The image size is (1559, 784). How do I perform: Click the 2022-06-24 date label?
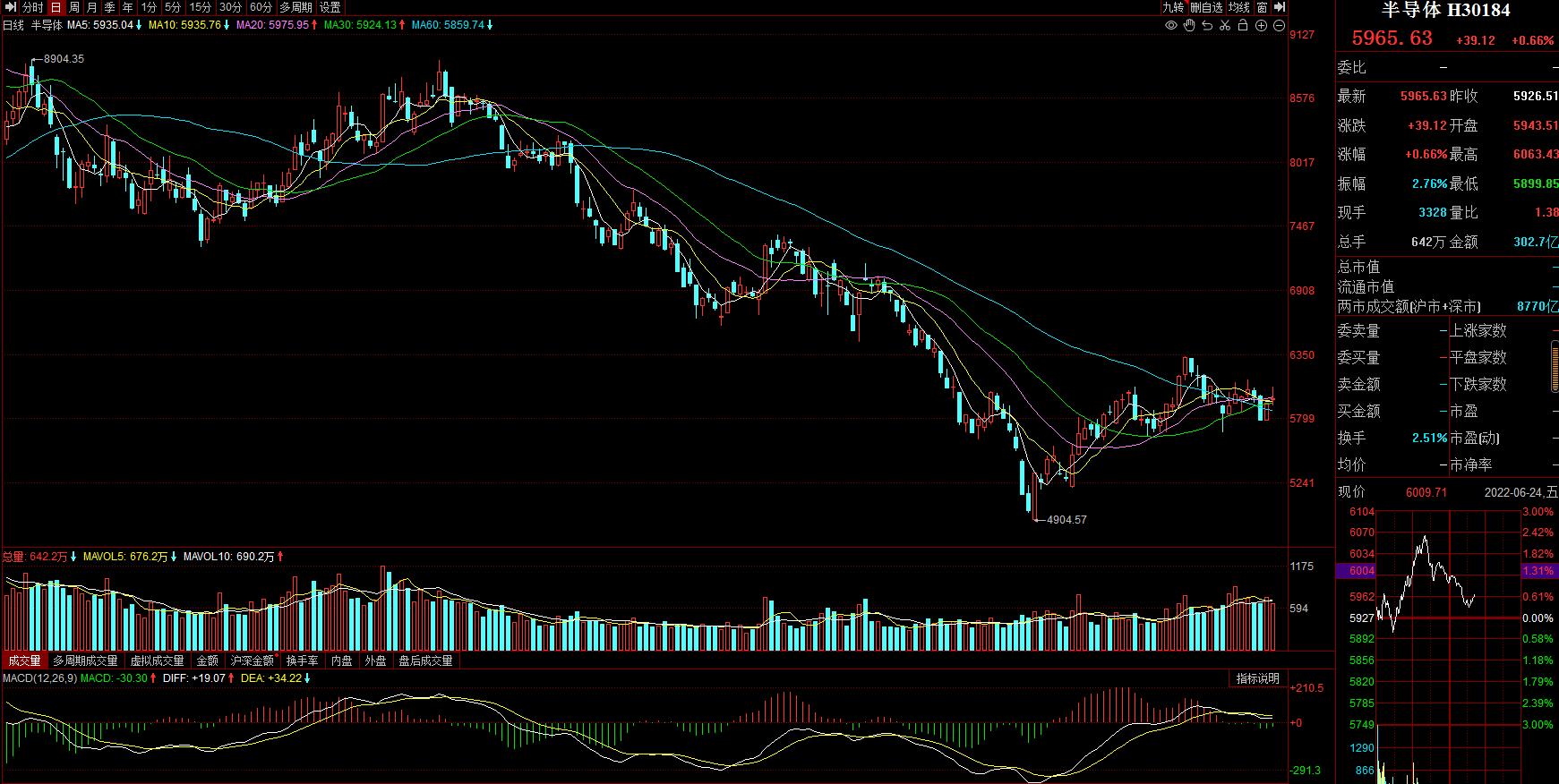click(x=1521, y=492)
